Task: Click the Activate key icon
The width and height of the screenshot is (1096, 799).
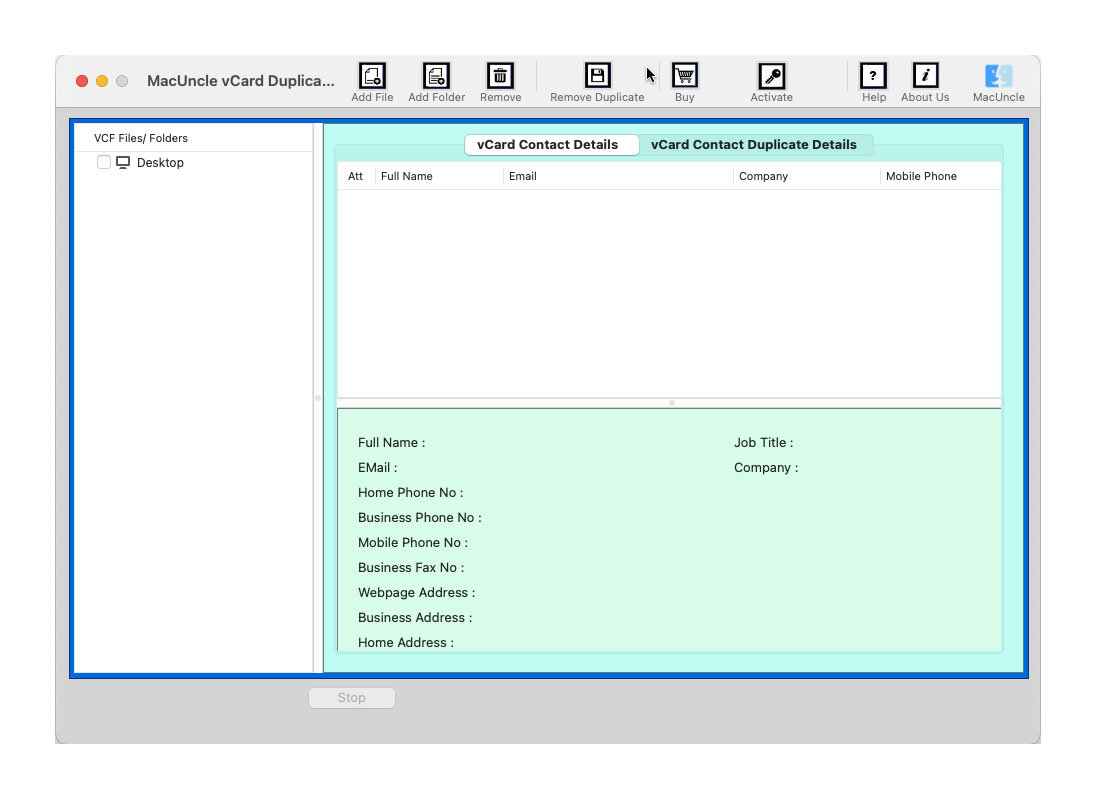Action: (x=771, y=76)
